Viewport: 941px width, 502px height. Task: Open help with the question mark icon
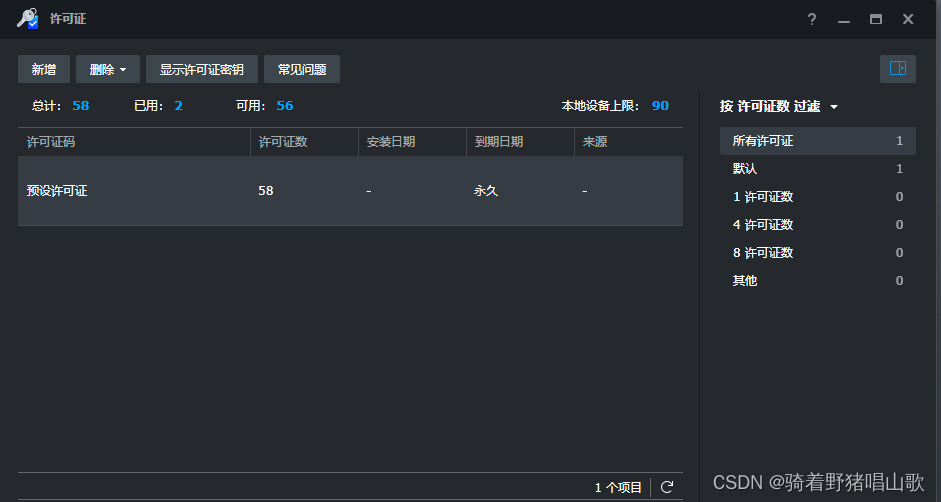point(811,19)
